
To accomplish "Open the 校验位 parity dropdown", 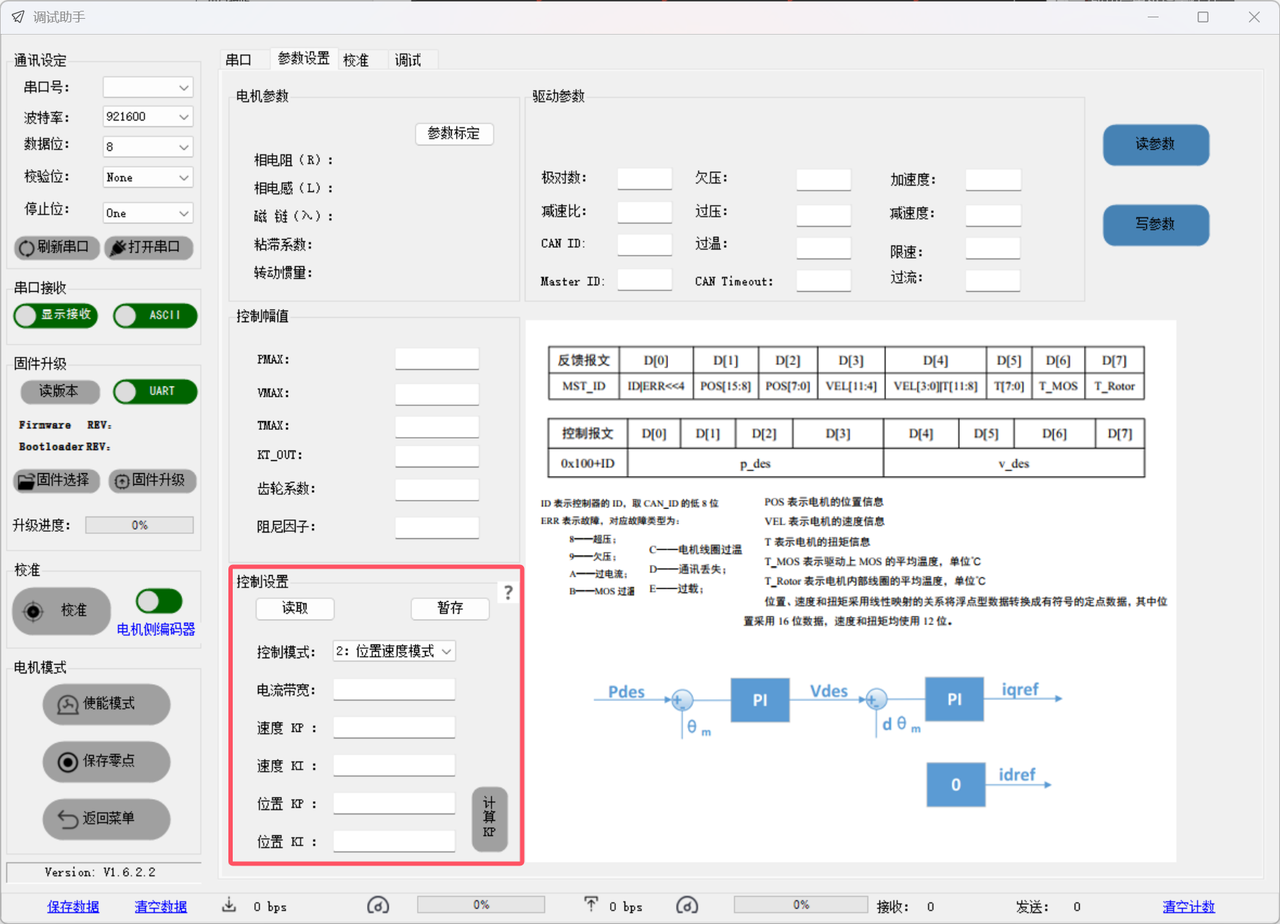I will click(147, 177).
